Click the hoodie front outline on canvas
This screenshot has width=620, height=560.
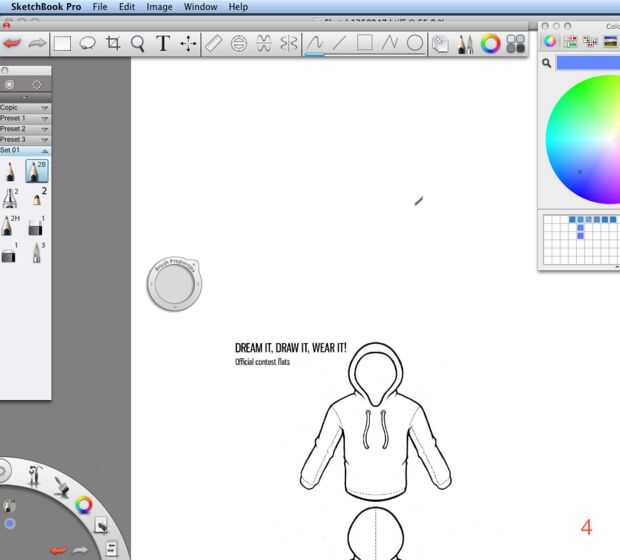click(x=375, y=421)
